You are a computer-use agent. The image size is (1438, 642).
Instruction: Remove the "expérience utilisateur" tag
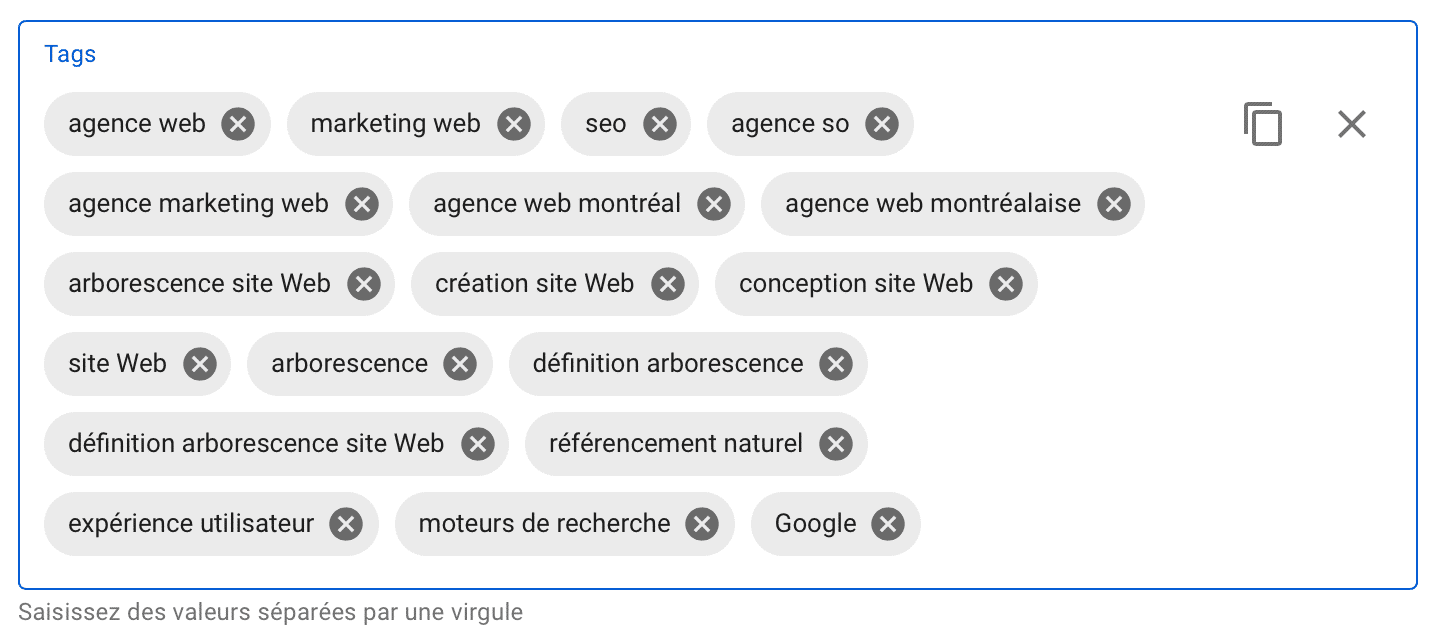(x=346, y=524)
